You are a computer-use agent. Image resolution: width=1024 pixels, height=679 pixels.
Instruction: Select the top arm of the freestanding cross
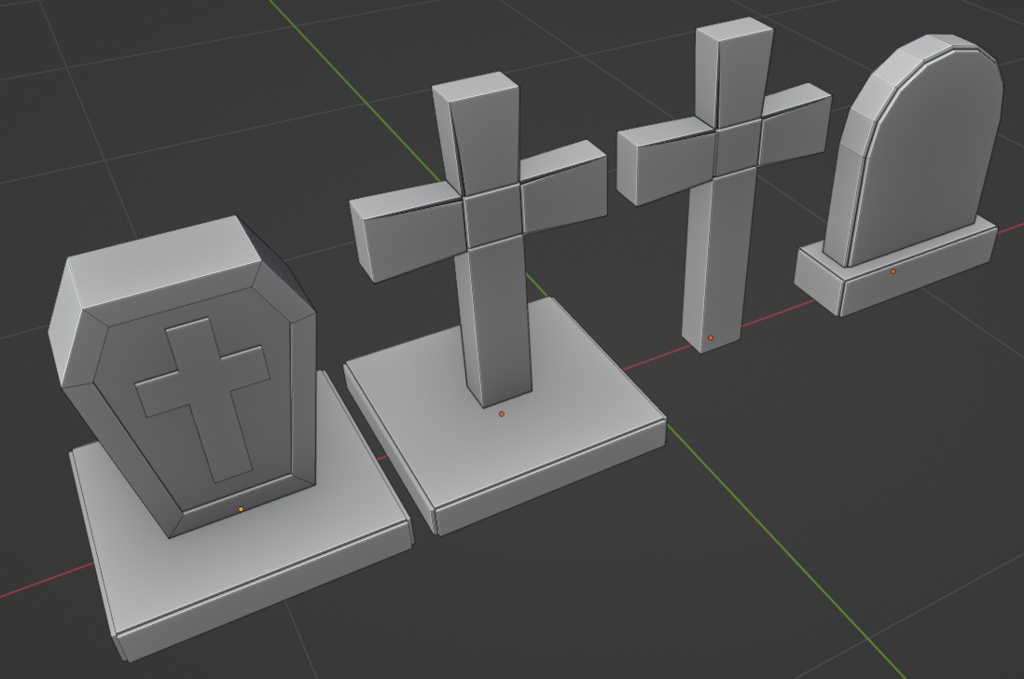tap(736, 75)
